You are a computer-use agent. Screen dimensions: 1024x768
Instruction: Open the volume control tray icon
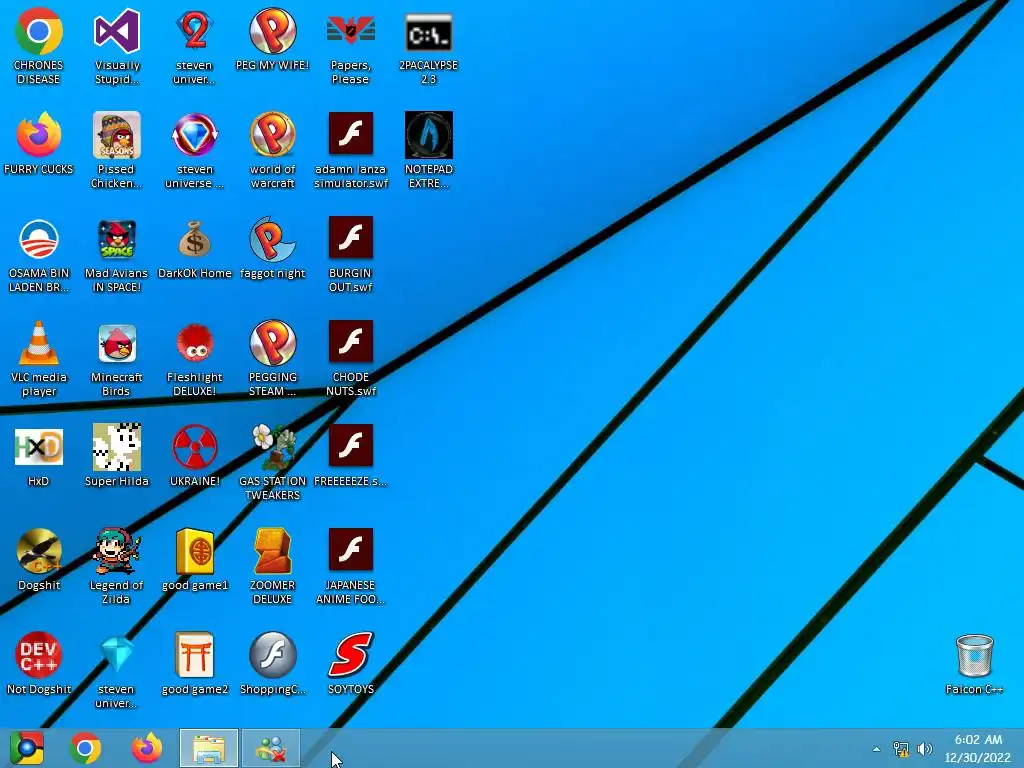coord(925,749)
